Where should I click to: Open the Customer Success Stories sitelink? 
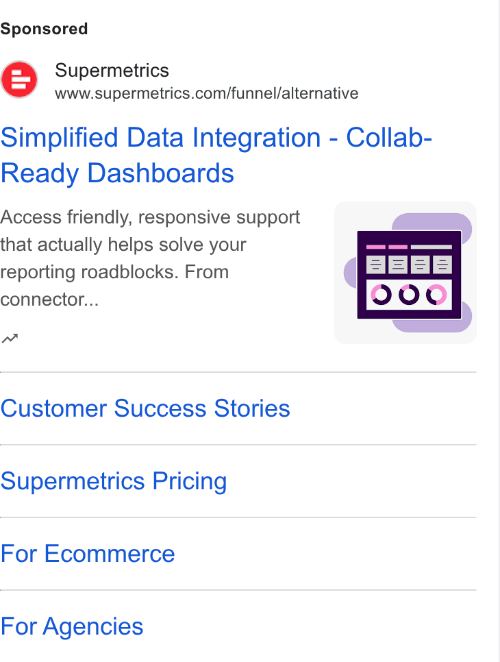(x=145, y=408)
